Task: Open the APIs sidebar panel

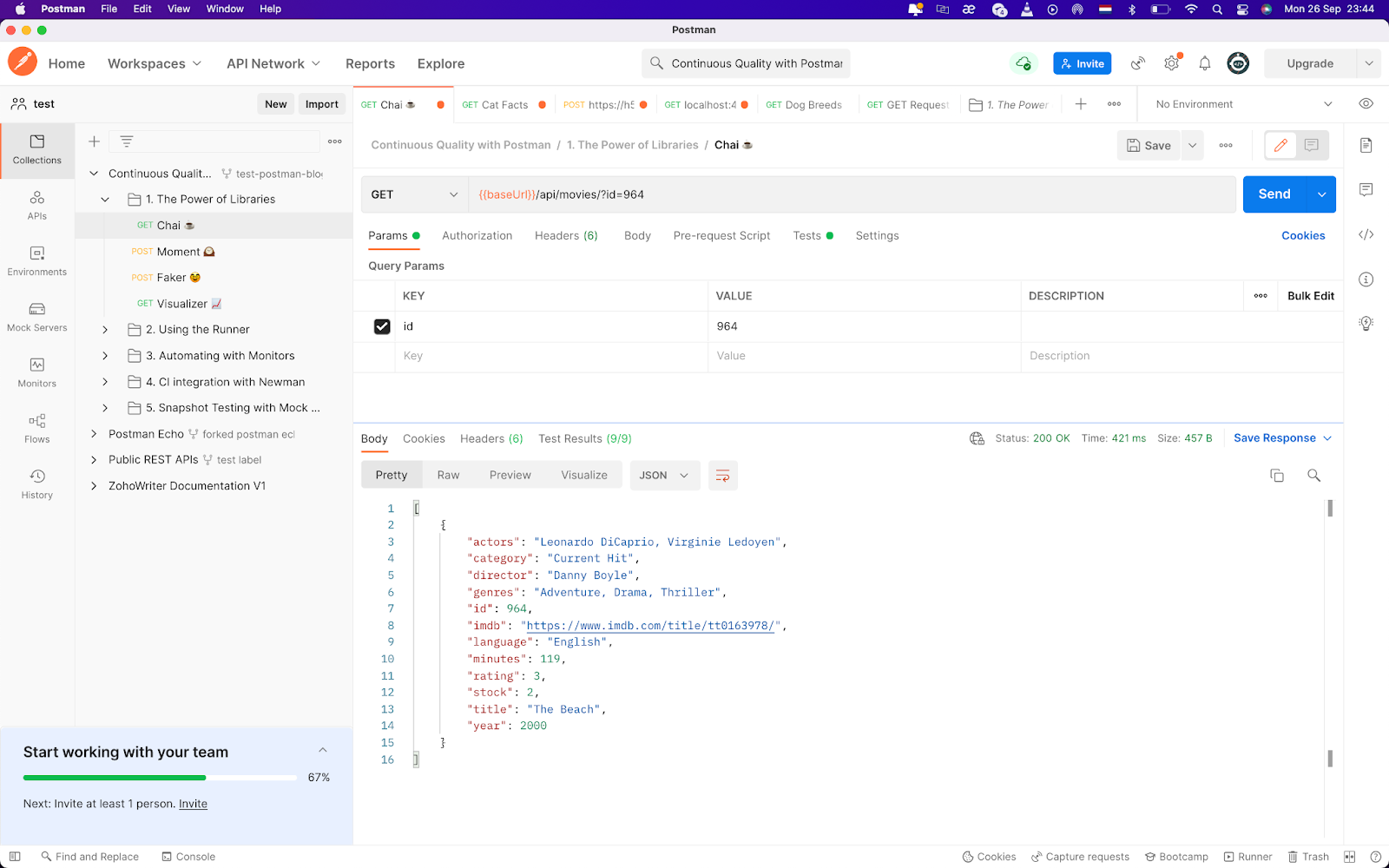Action: tap(37, 206)
